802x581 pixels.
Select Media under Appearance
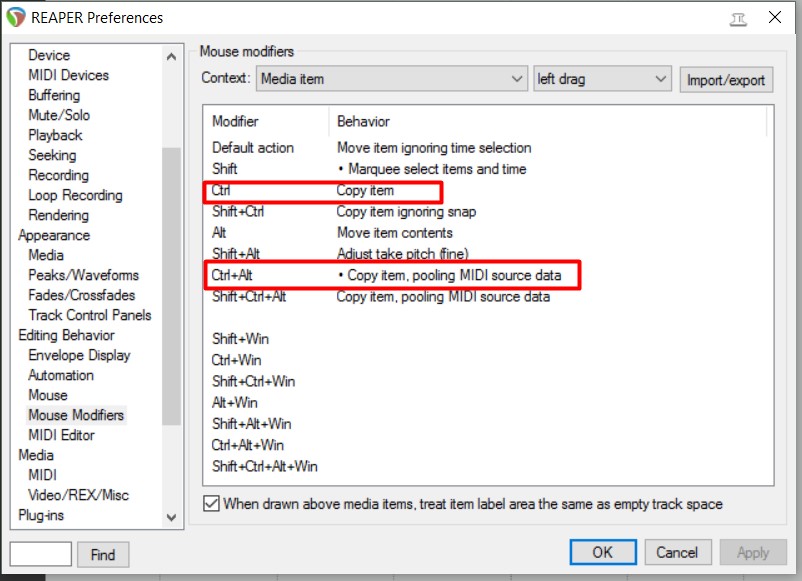coord(46,255)
